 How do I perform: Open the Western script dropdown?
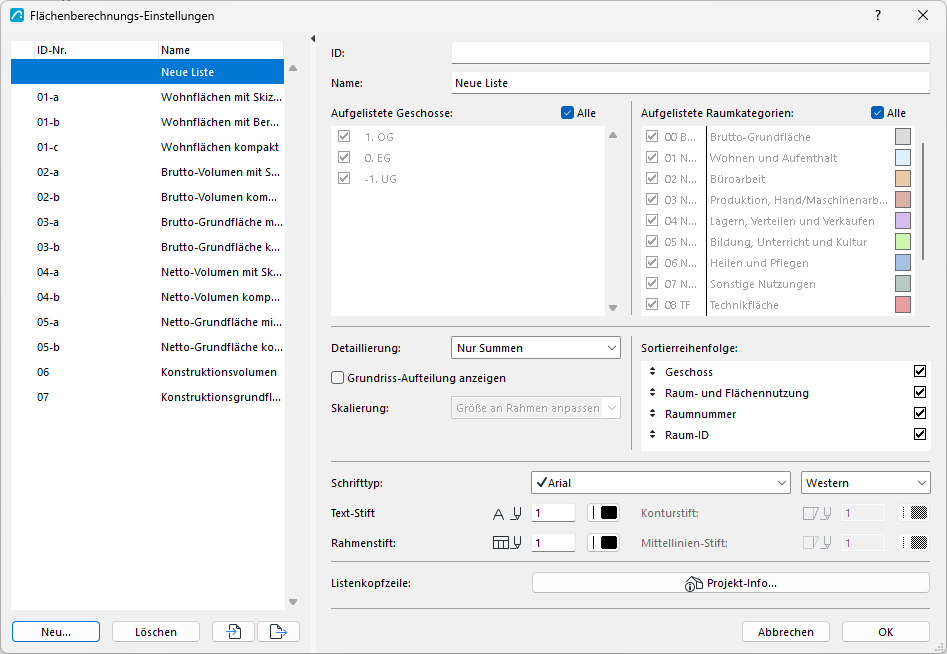coord(865,483)
